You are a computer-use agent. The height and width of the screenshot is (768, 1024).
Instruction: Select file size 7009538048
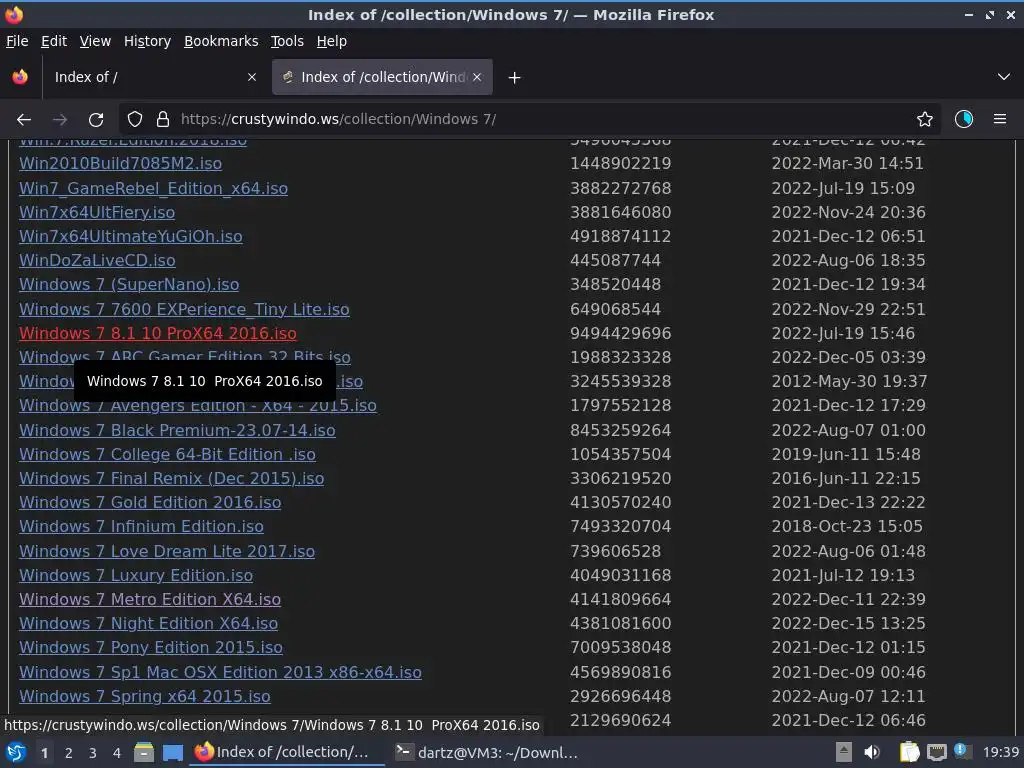(x=620, y=648)
